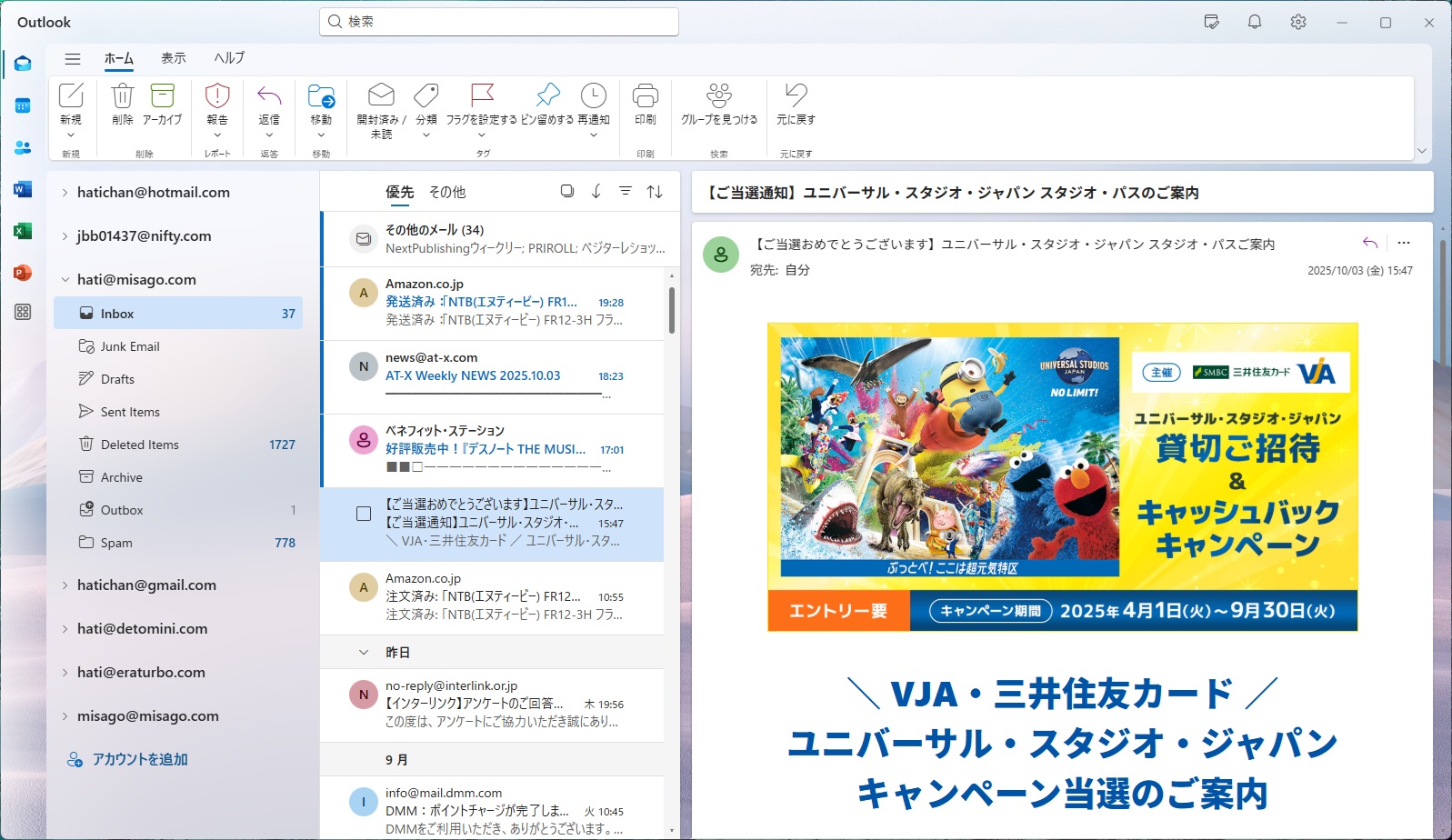
Task: Open the Calendar icon in left sidebar
Action: tap(23, 105)
